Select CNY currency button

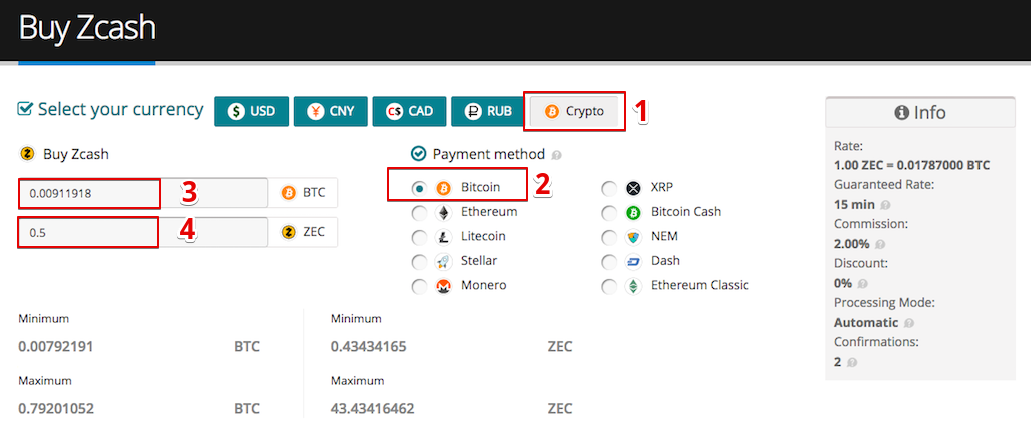[x=330, y=112]
